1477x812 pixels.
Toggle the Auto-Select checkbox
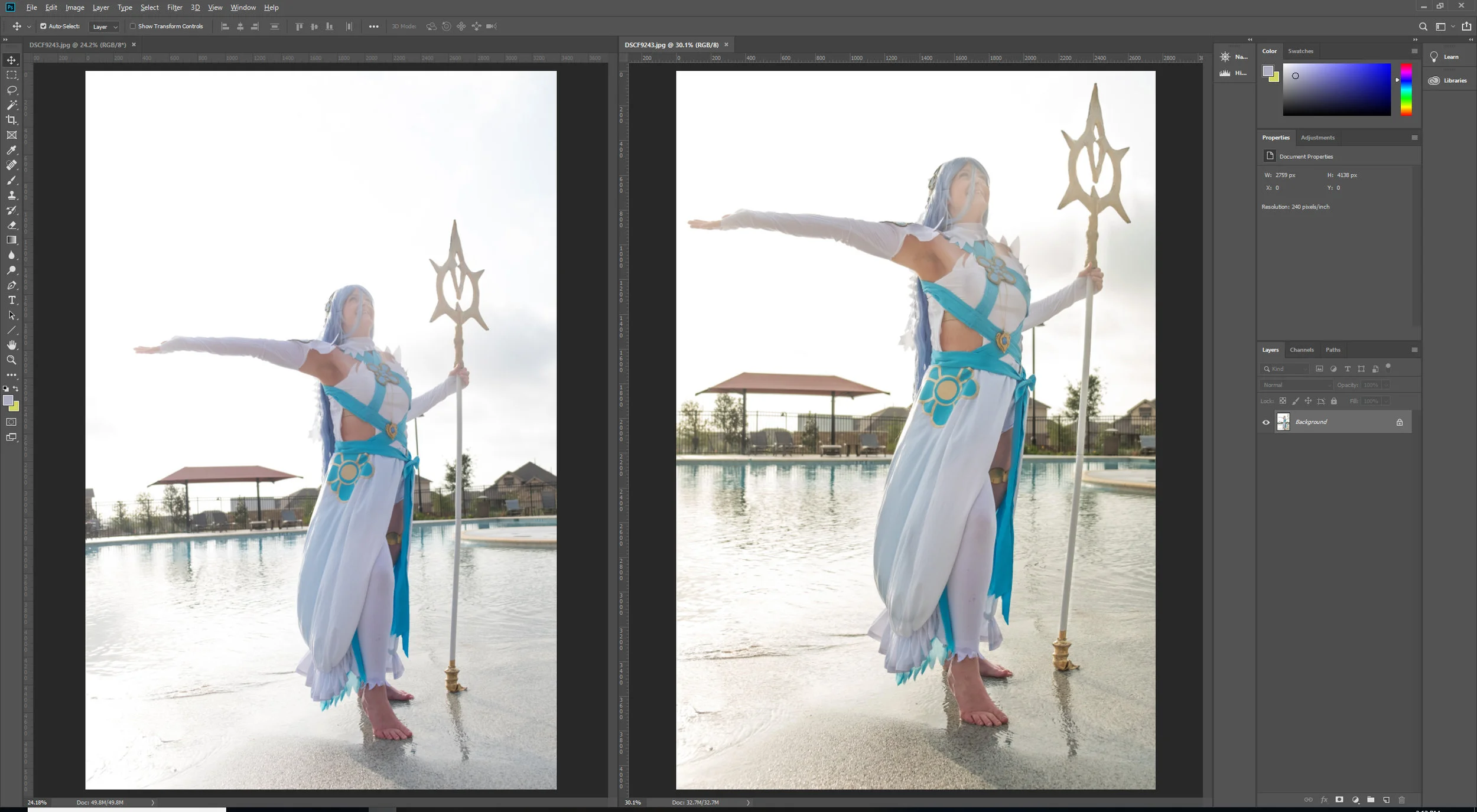(x=43, y=27)
